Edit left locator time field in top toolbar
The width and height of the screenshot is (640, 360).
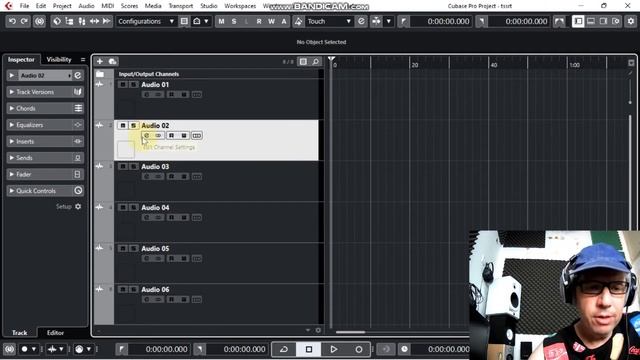442,21
